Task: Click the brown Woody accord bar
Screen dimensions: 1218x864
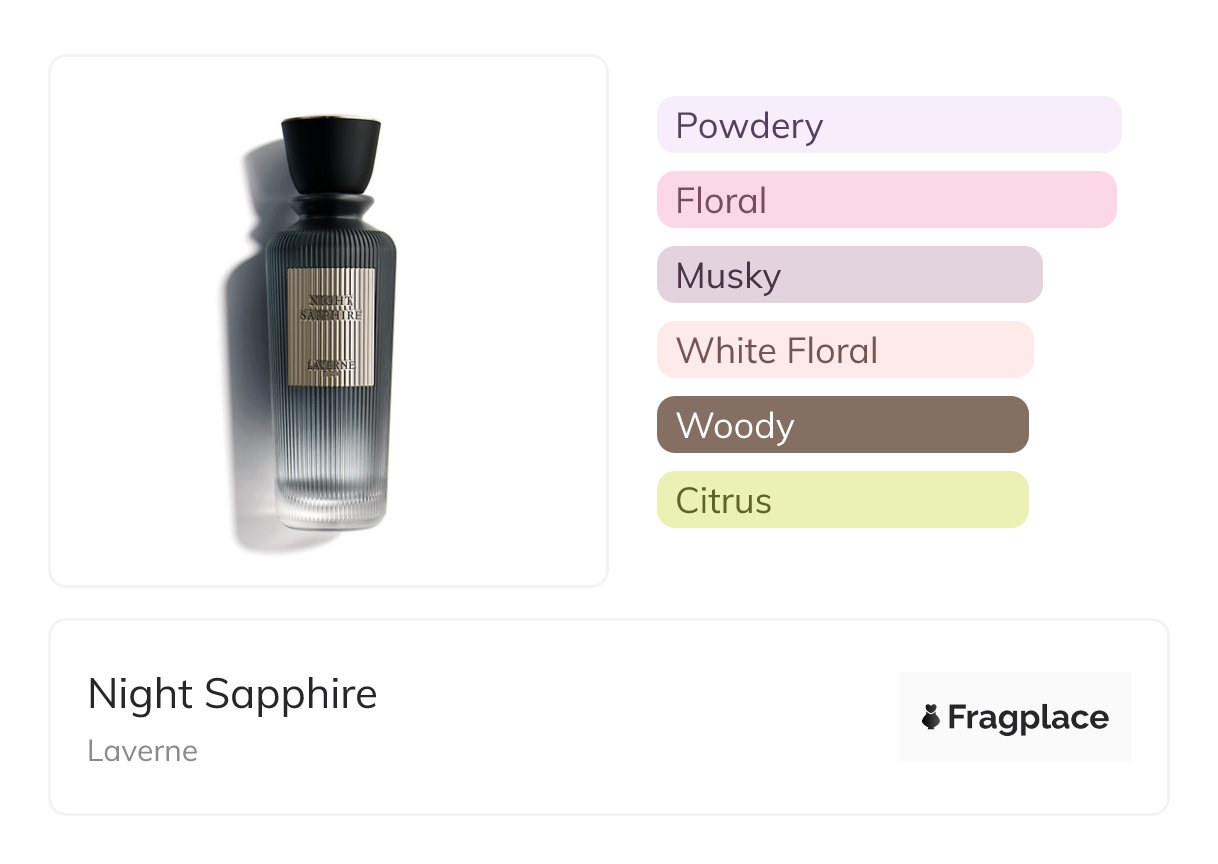Action: [842, 425]
